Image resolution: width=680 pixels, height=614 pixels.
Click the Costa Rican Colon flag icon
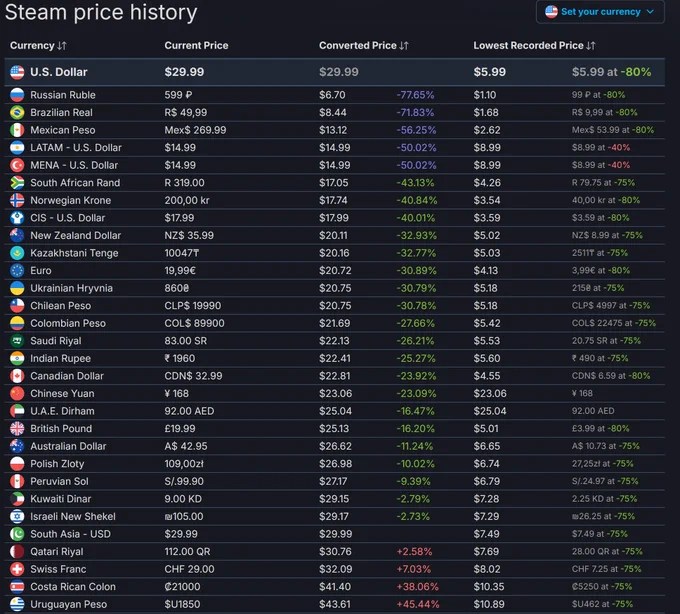point(17,587)
